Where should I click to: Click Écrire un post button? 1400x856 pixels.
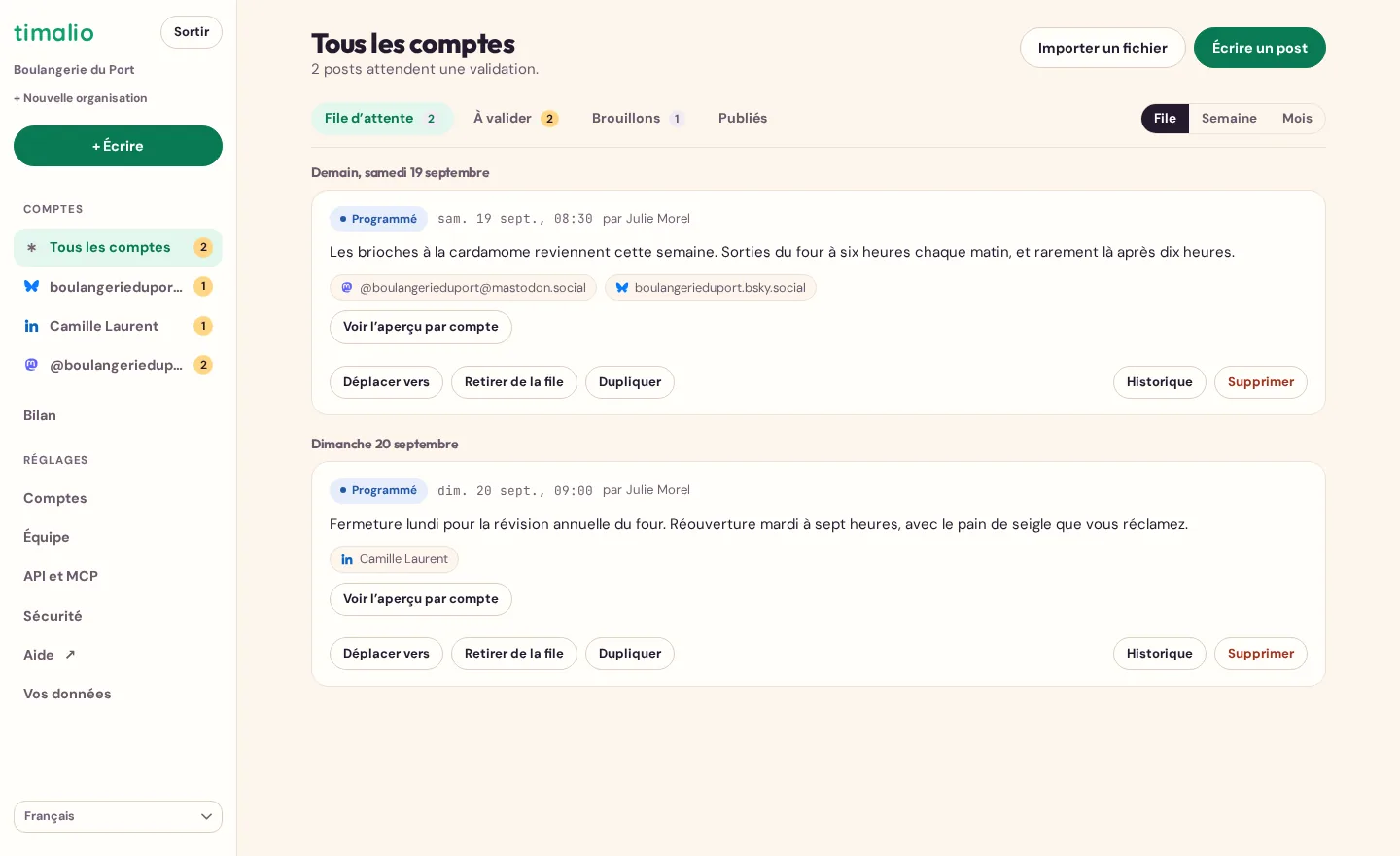[1260, 48]
